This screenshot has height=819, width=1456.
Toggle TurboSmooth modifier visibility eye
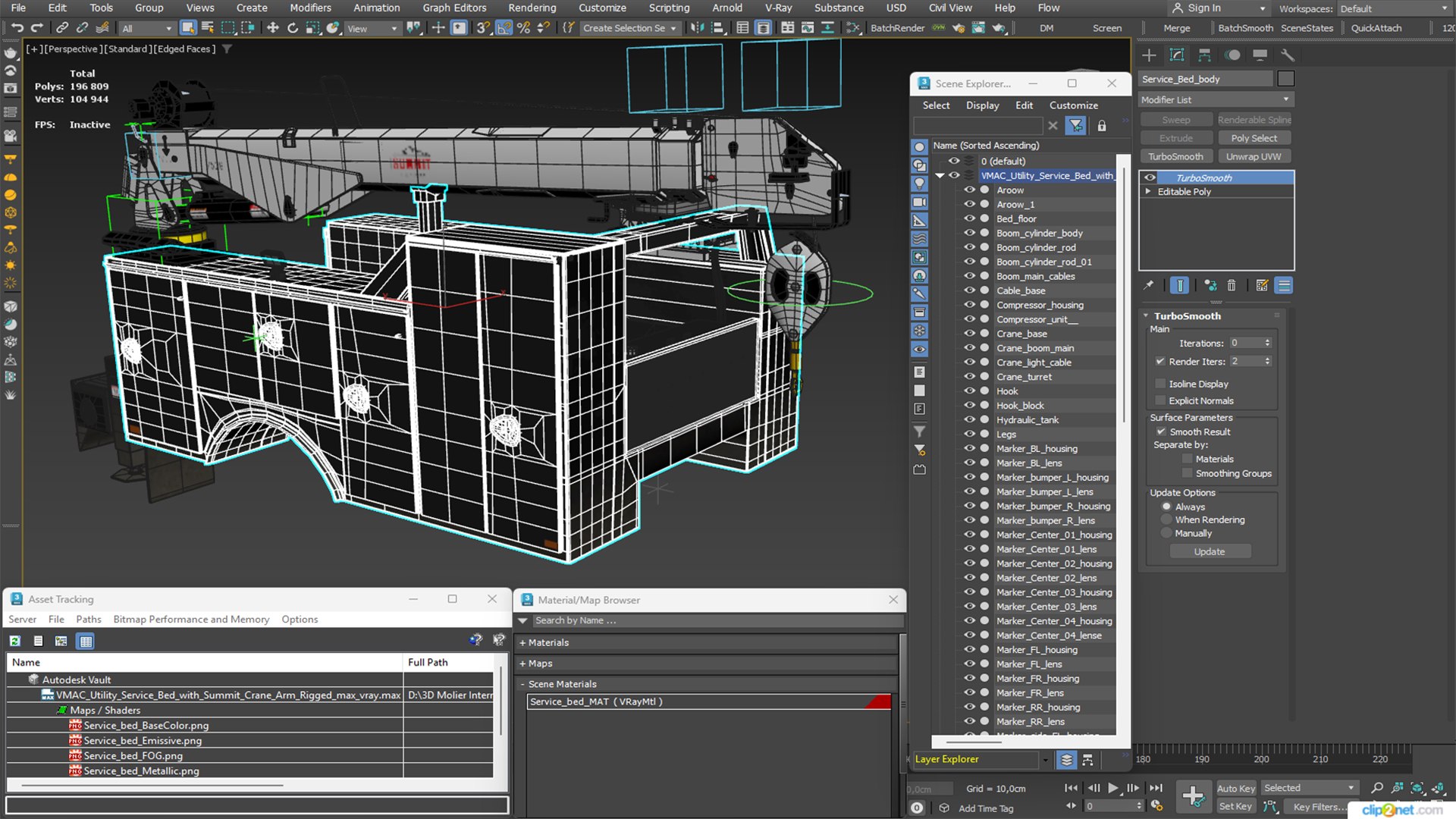click(1150, 177)
